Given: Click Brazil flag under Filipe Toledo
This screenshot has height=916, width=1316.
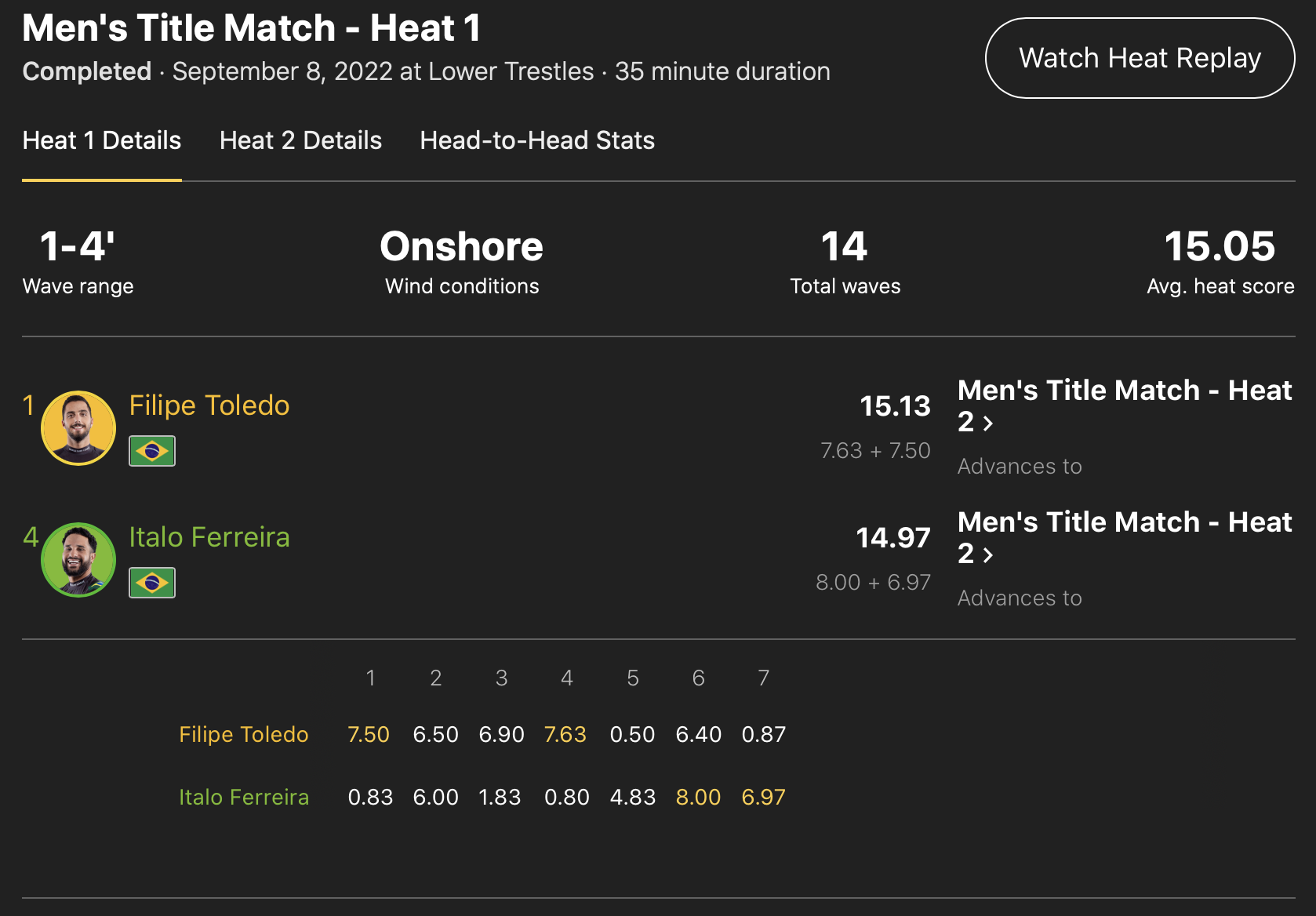Looking at the screenshot, I should coord(152,451).
